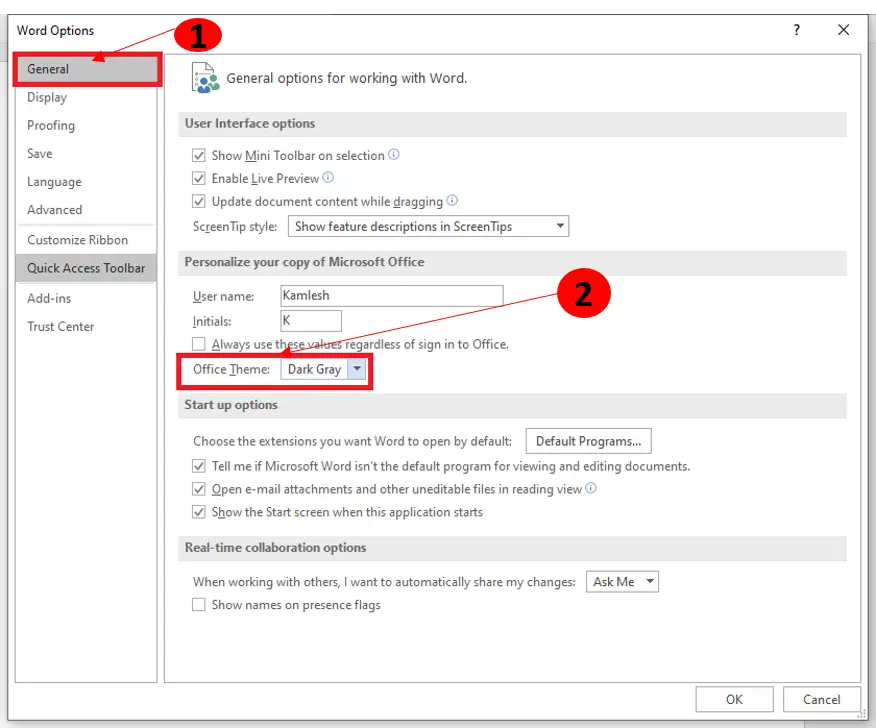Select Quick Access Toolbar category
Viewport: 876px width, 728px height.
point(86,268)
